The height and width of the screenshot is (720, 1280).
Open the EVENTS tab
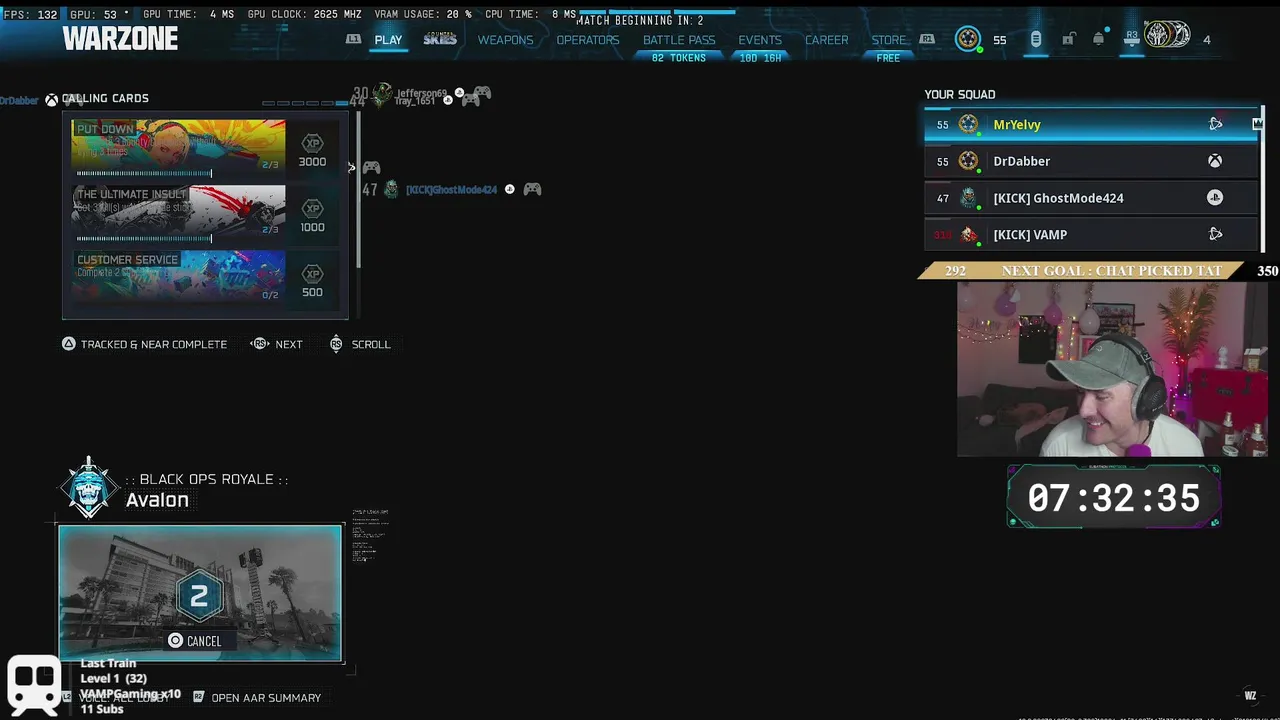point(760,40)
